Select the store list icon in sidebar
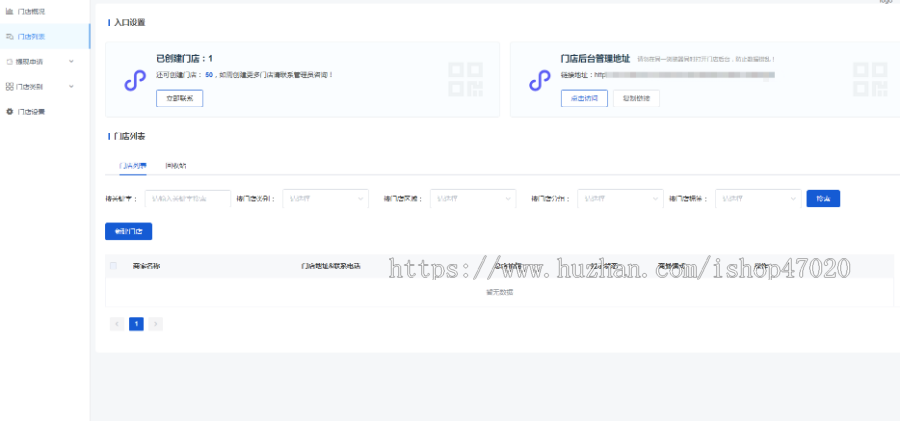The height and width of the screenshot is (421, 900). click(x=9, y=37)
